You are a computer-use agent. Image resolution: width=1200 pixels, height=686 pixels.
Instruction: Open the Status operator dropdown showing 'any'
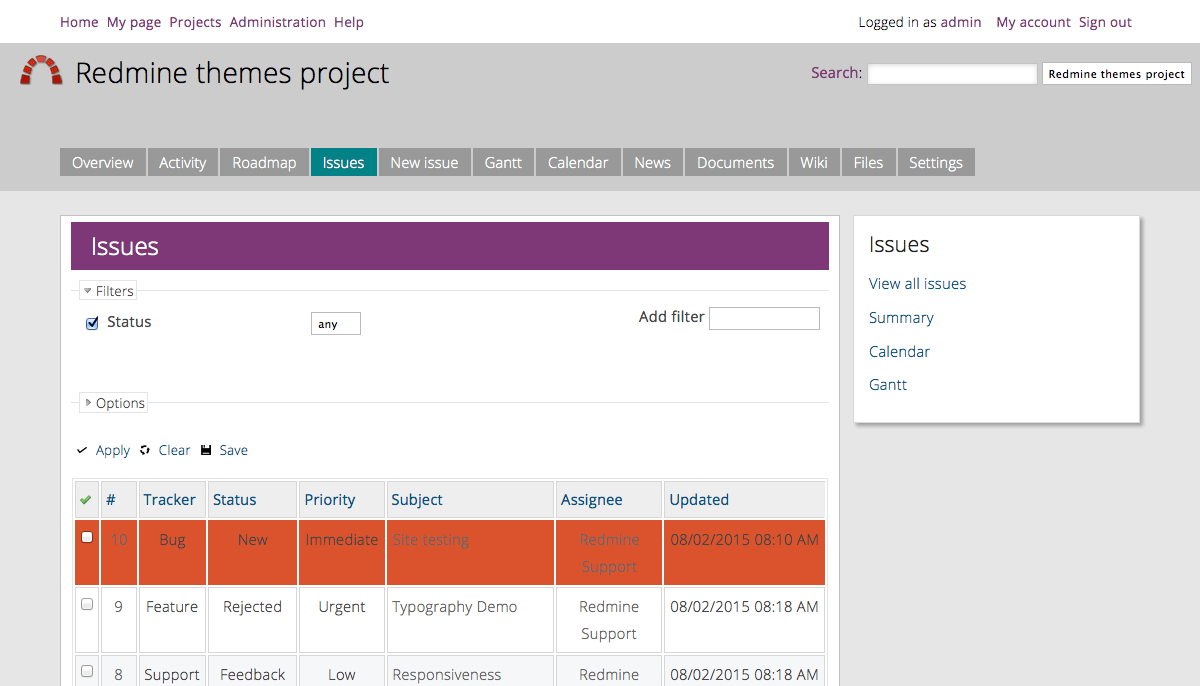click(336, 324)
